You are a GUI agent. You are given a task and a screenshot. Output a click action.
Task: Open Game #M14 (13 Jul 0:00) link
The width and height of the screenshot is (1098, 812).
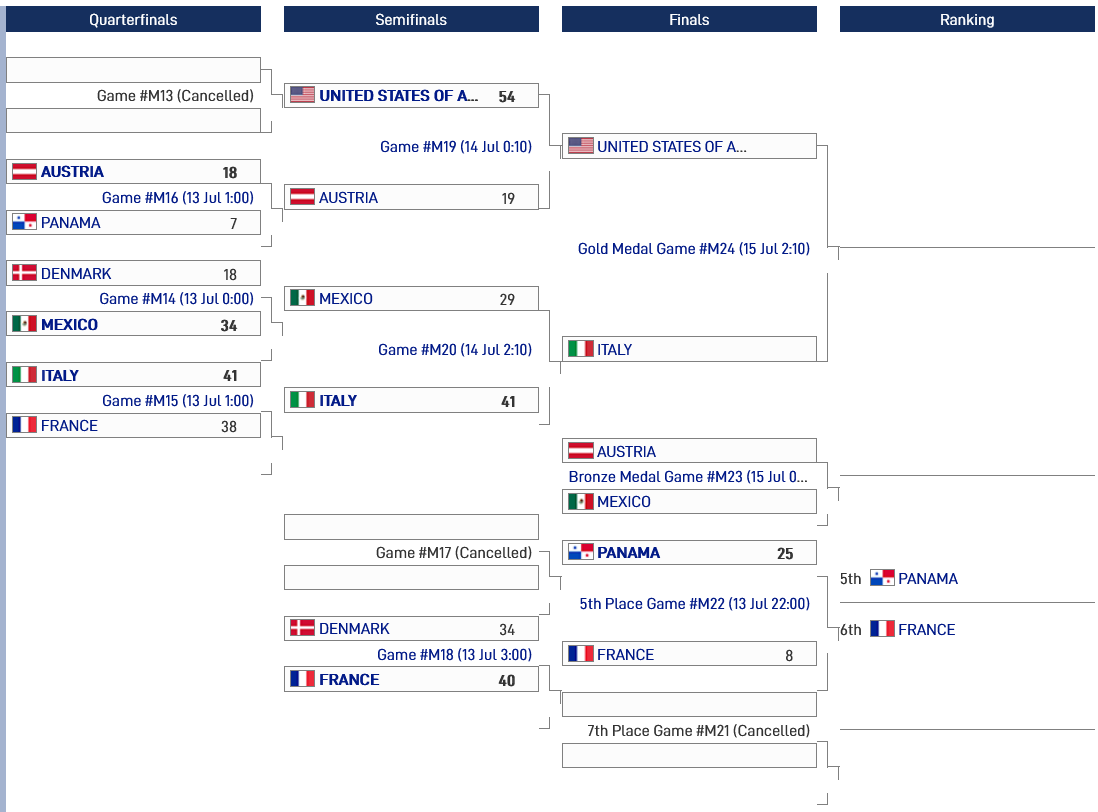[x=176, y=299]
